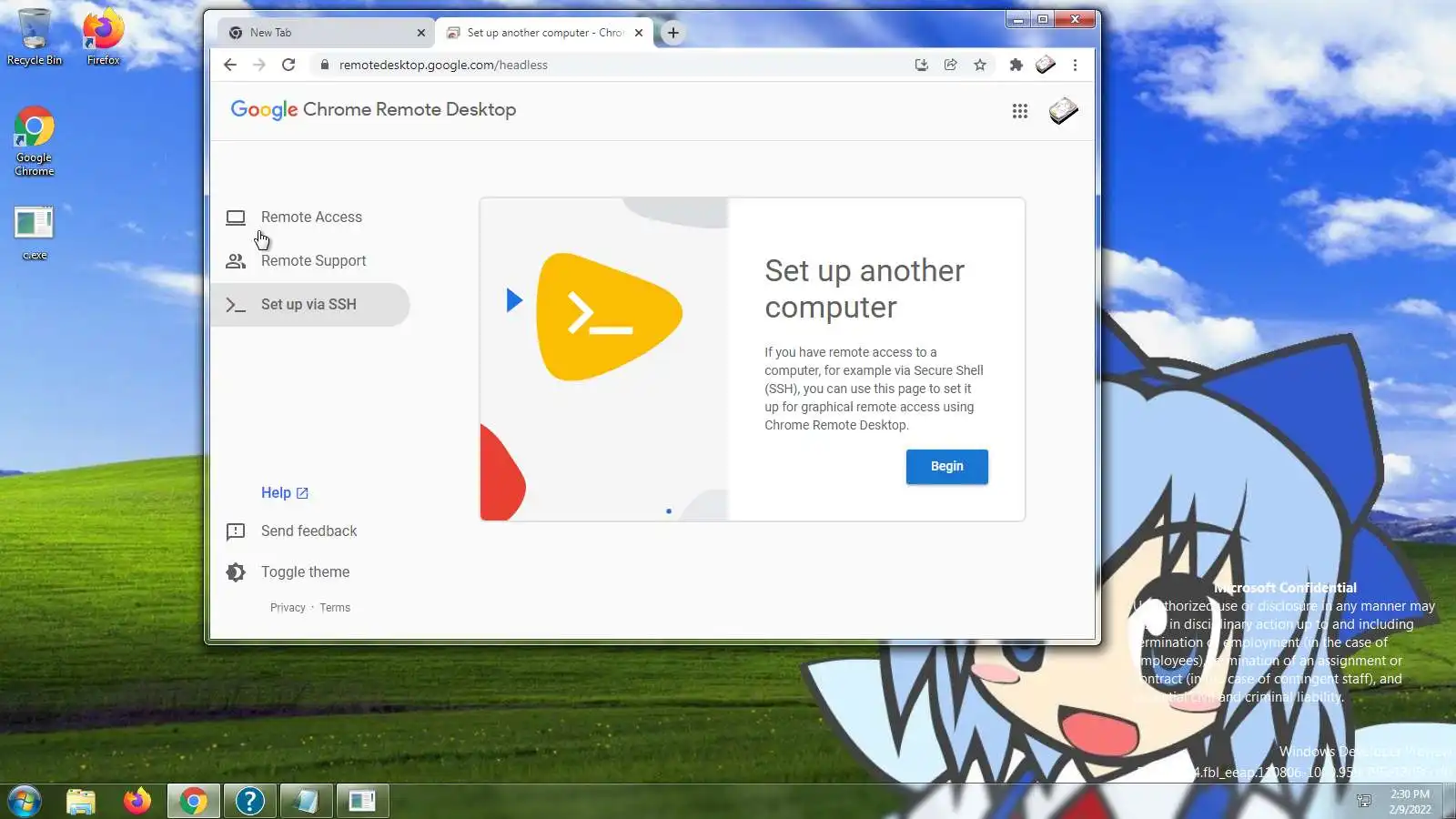Image resolution: width=1456 pixels, height=819 pixels.
Task: Reload the Remote Desktop page
Action: pyautogui.click(x=288, y=65)
